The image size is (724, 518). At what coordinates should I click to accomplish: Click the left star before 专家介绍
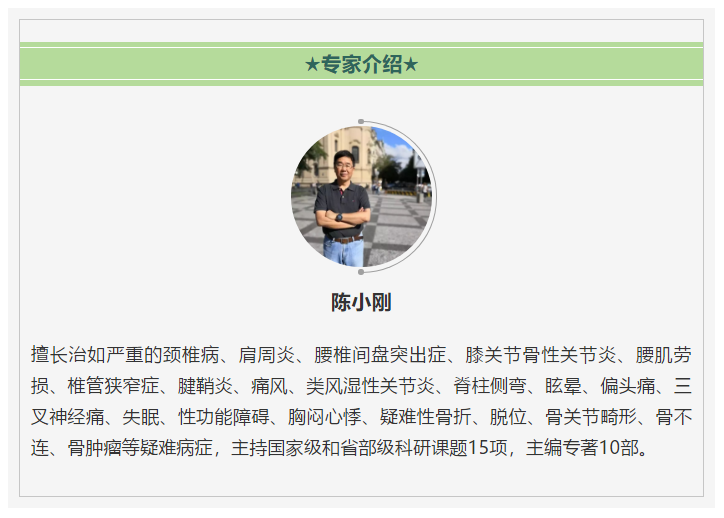(x=313, y=65)
